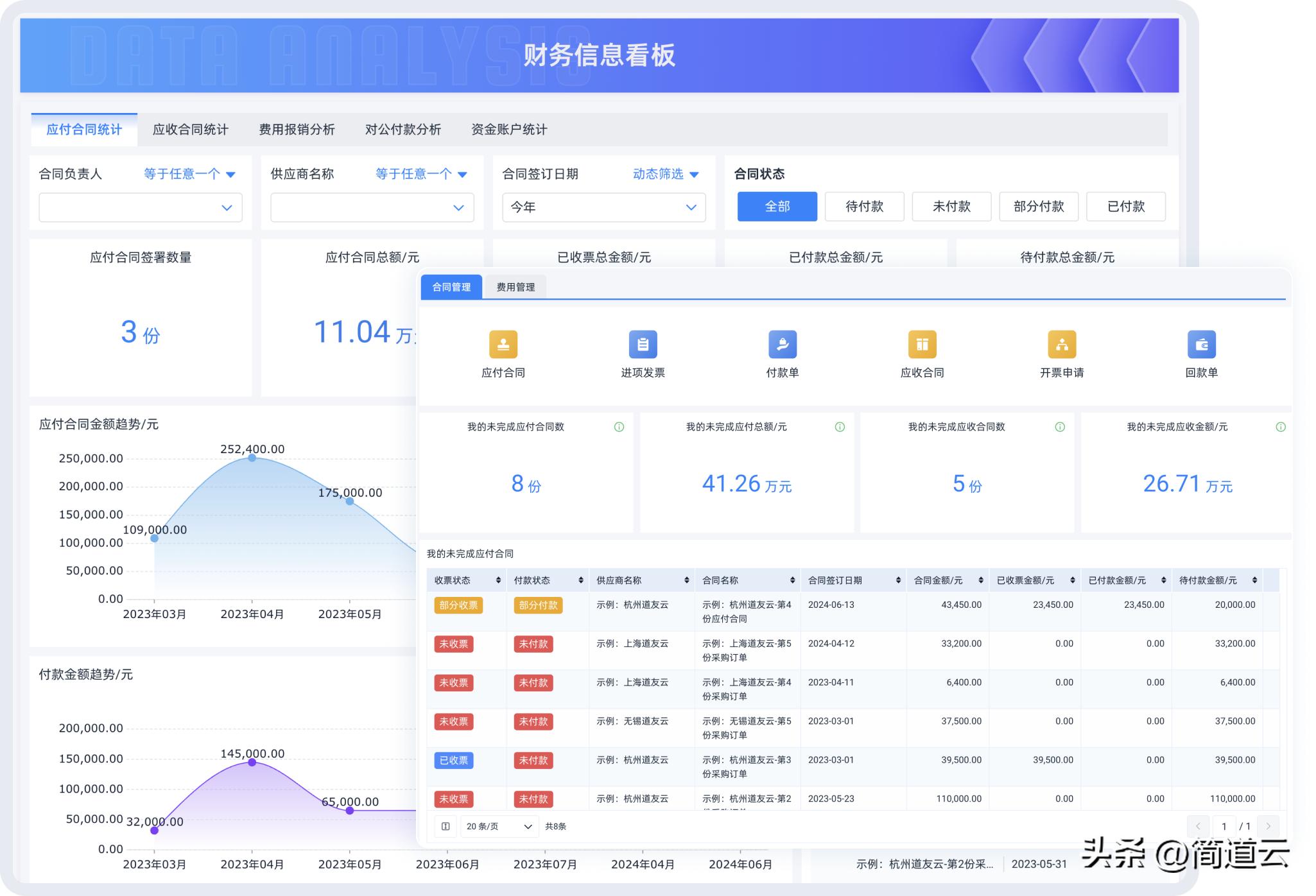The height and width of the screenshot is (896, 1316).
Task: Click the 252,400.00 data point on chart
Action: pos(252,458)
